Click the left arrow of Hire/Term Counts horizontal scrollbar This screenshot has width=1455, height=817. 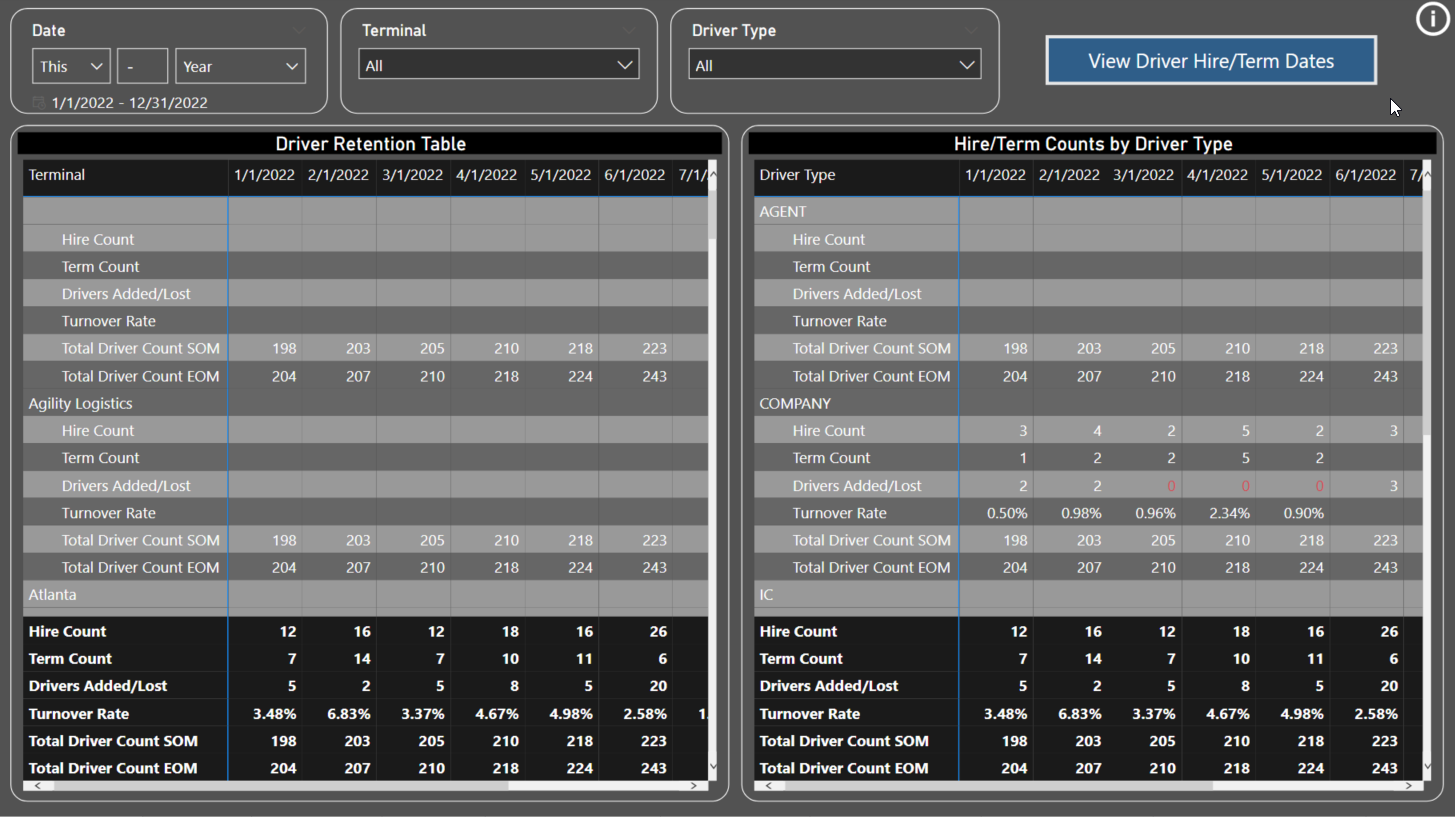(769, 786)
